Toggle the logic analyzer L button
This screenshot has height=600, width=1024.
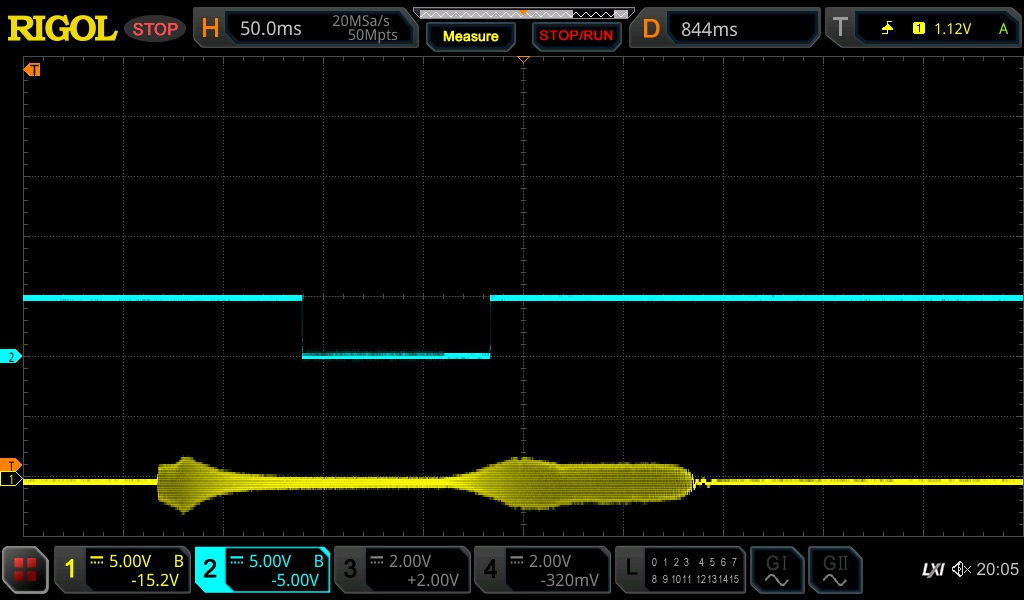point(630,568)
